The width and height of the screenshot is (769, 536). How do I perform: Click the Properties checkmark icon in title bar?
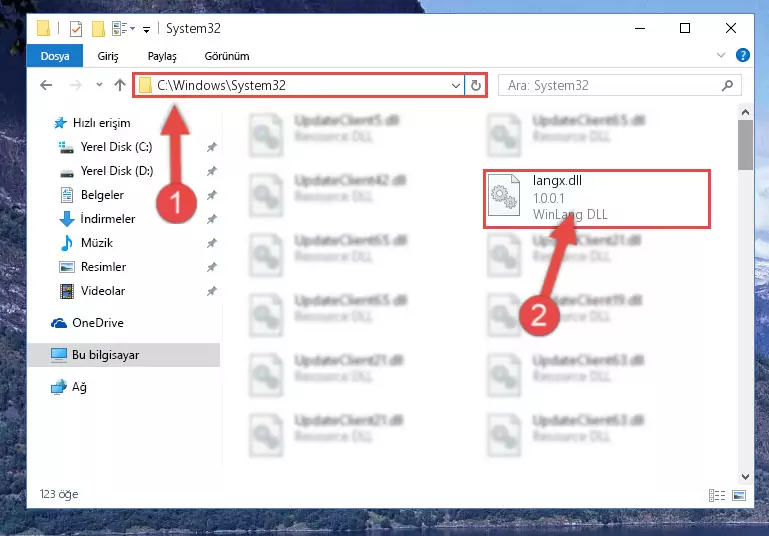pyautogui.click(x=76, y=29)
